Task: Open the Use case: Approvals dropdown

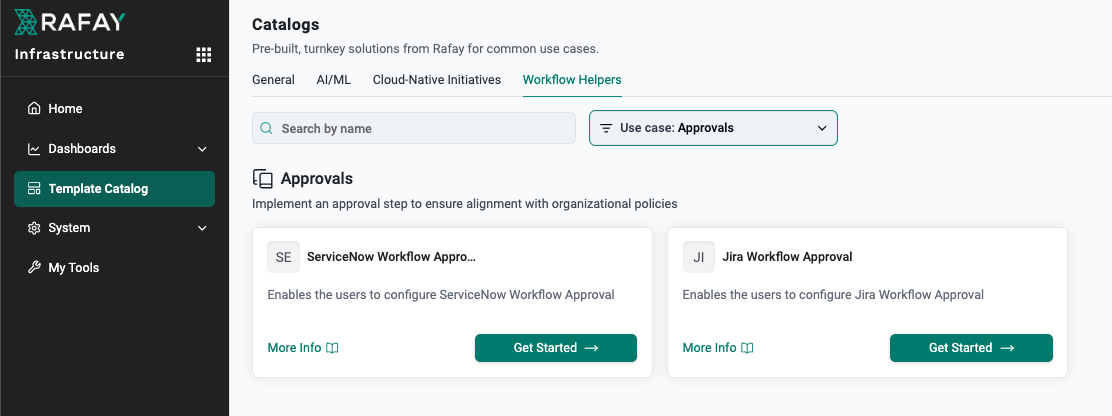Action: [713, 128]
